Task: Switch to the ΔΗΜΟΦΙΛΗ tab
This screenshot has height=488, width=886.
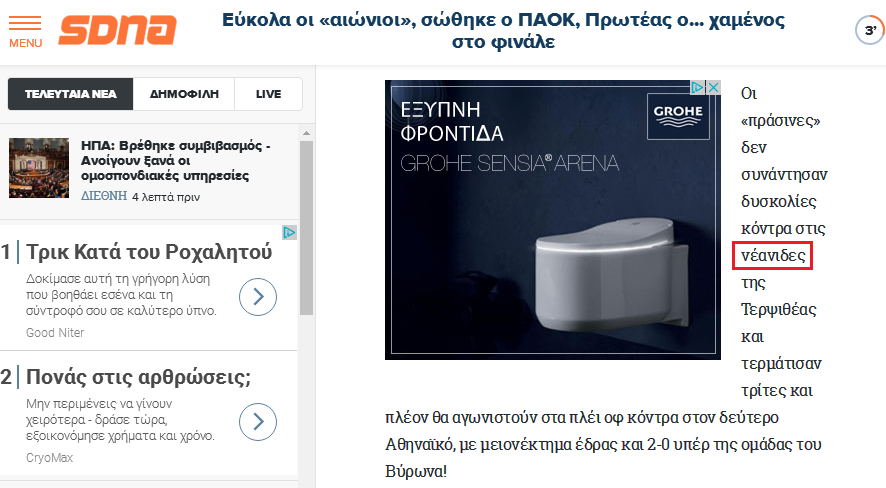Action: 184,94
